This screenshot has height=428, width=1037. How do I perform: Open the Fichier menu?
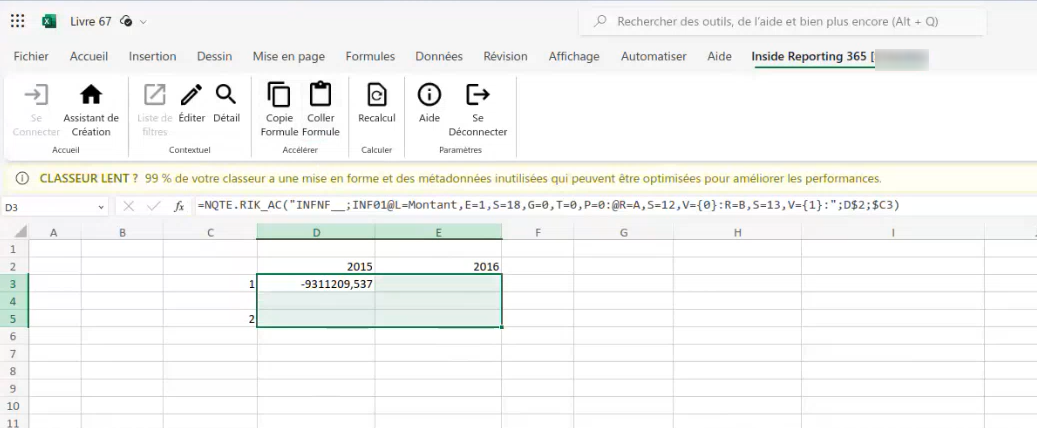(31, 56)
